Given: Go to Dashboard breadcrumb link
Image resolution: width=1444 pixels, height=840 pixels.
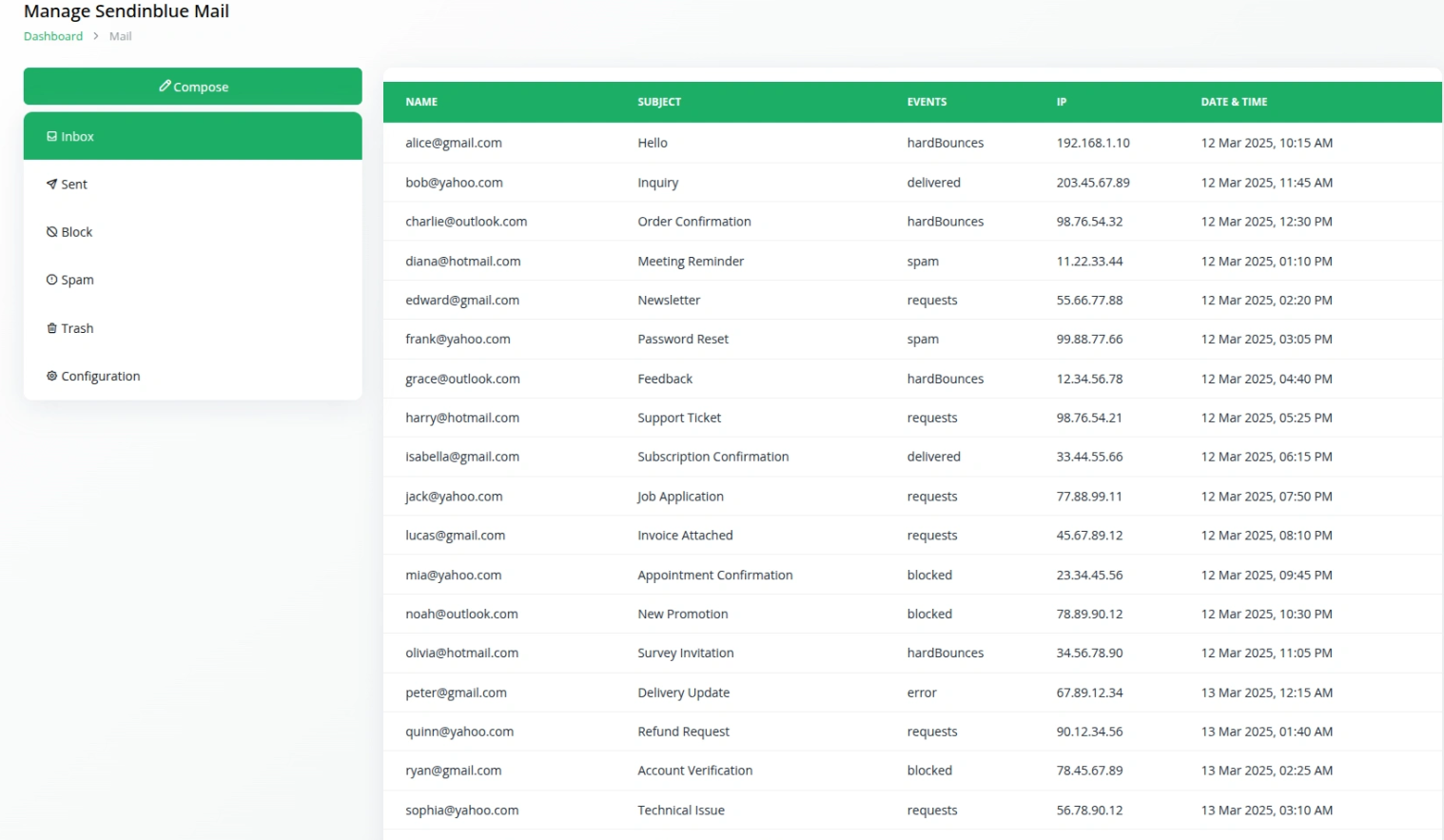Looking at the screenshot, I should pyautogui.click(x=53, y=36).
